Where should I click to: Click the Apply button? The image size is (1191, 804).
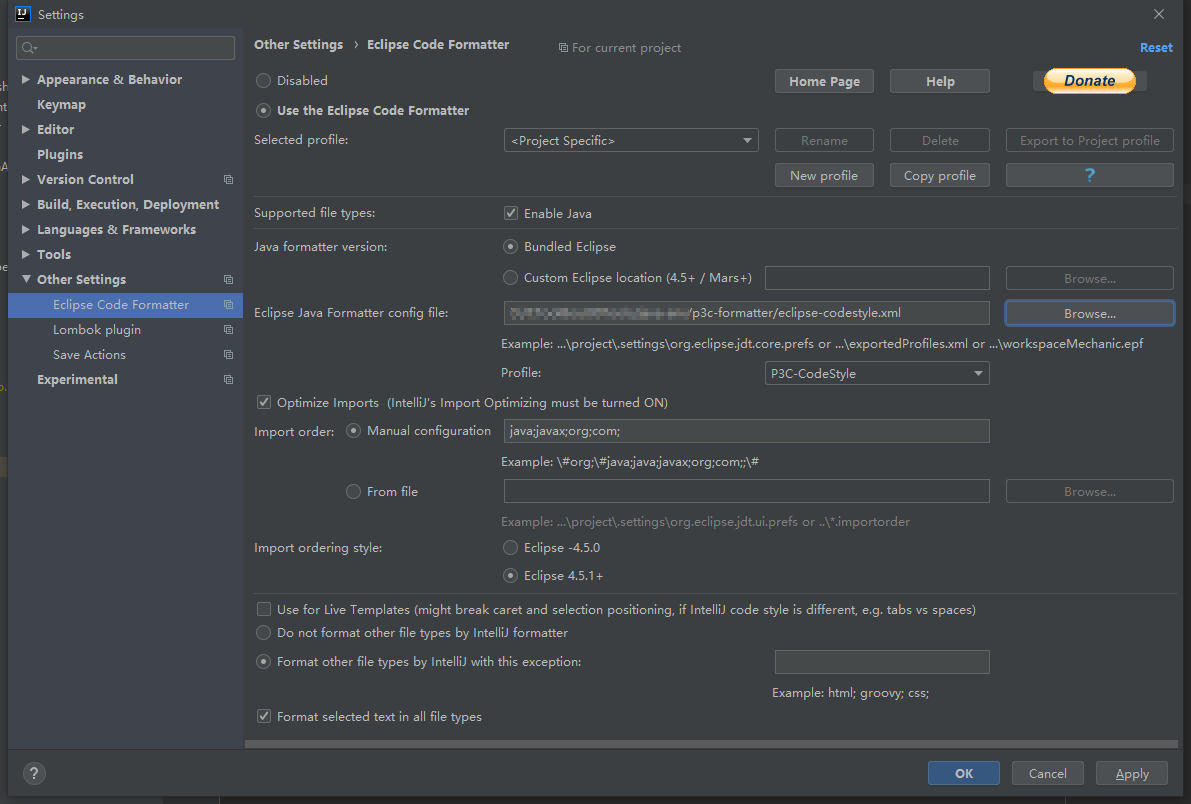pyautogui.click(x=1132, y=774)
